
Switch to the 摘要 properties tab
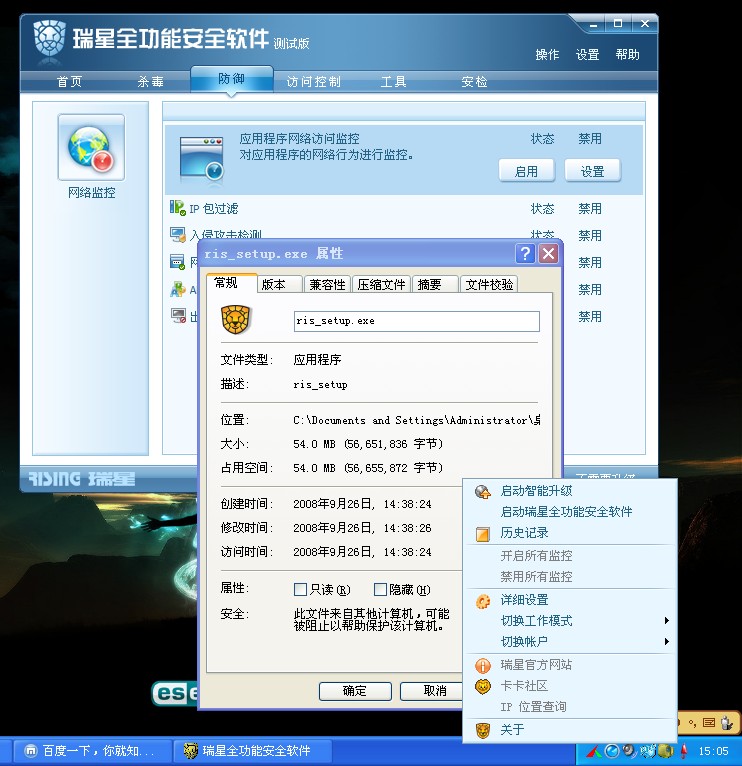pyautogui.click(x=435, y=284)
